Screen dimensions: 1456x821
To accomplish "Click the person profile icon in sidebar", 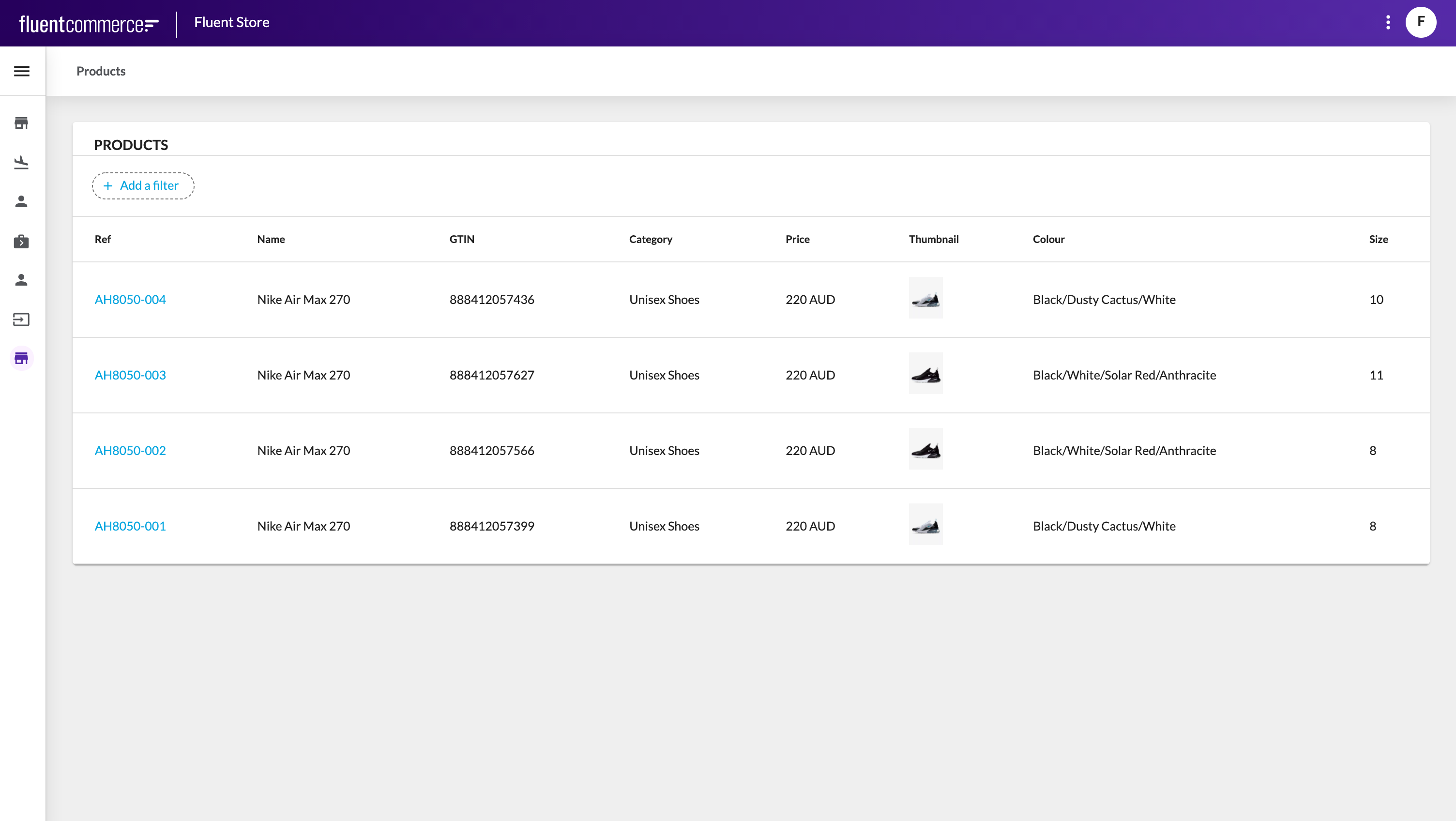I will click(22, 201).
